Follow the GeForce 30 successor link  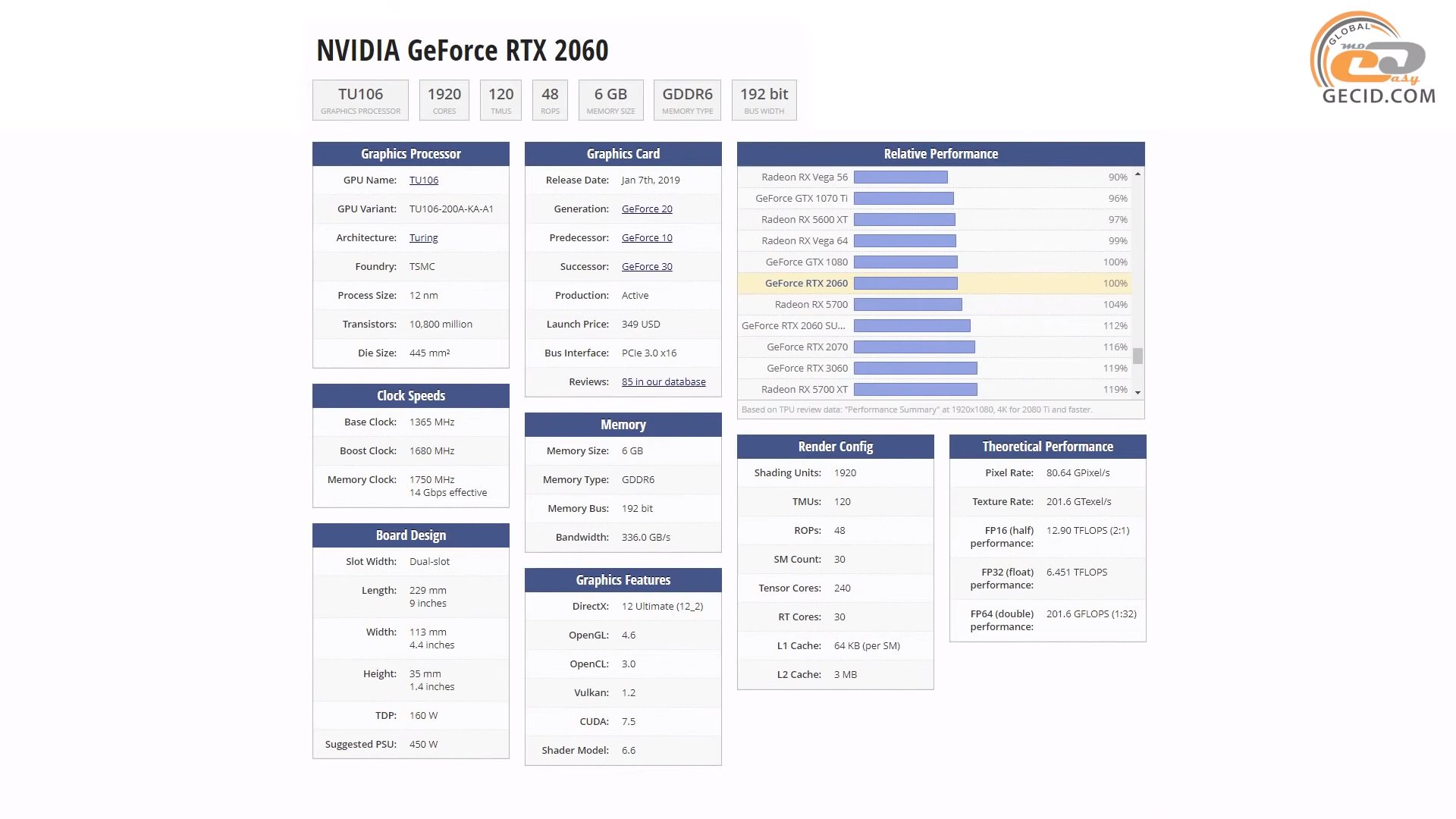647,266
